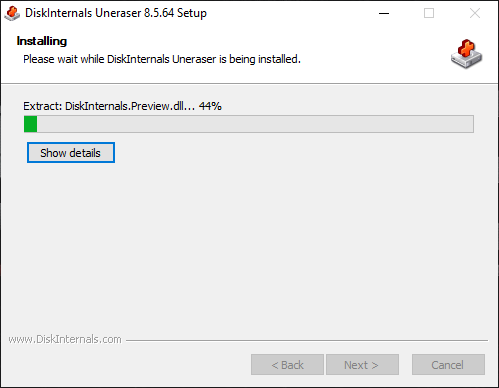Click the unfilled grey part of the progress bar
Image resolution: width=499 pixels, height=388 pixels.
click(x=255, y=124)
